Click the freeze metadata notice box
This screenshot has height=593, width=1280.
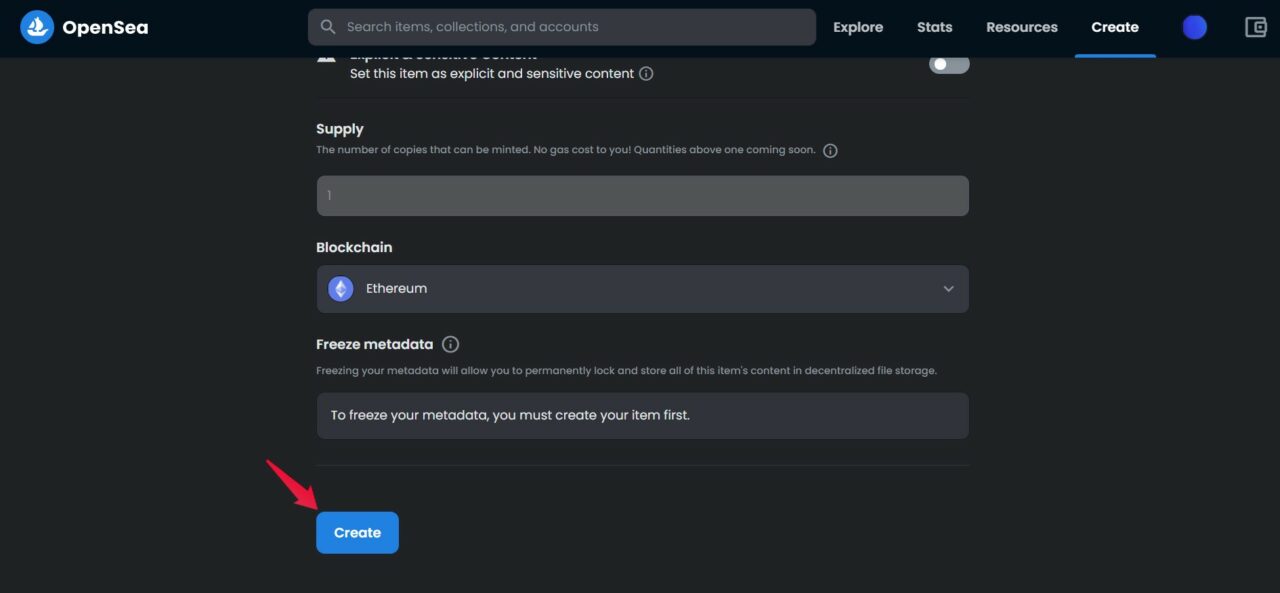click(642, 415)
